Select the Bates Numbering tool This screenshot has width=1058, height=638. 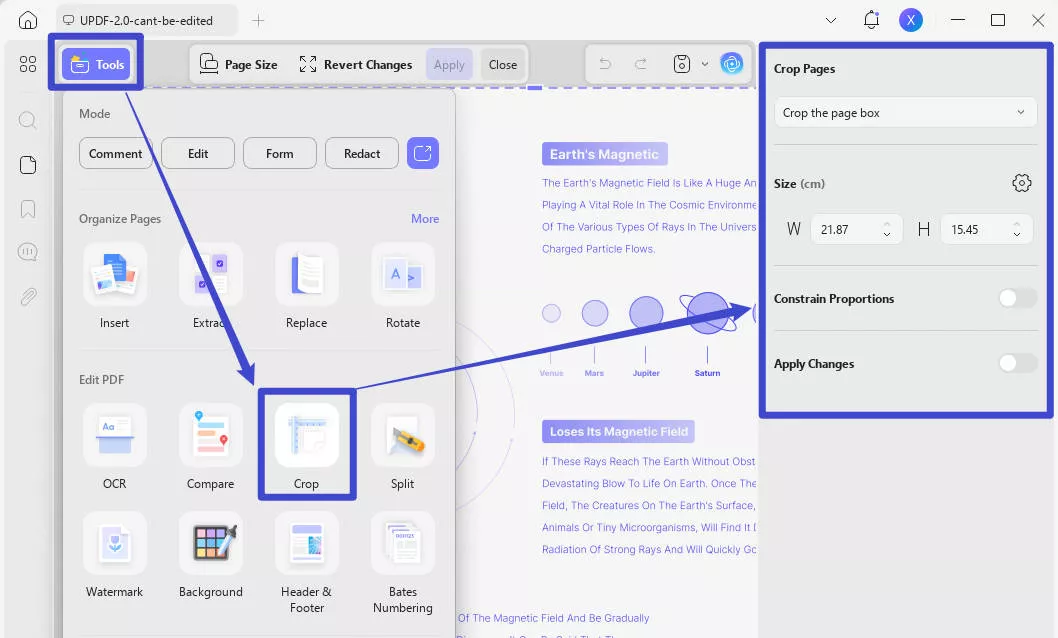coord(402,555)
